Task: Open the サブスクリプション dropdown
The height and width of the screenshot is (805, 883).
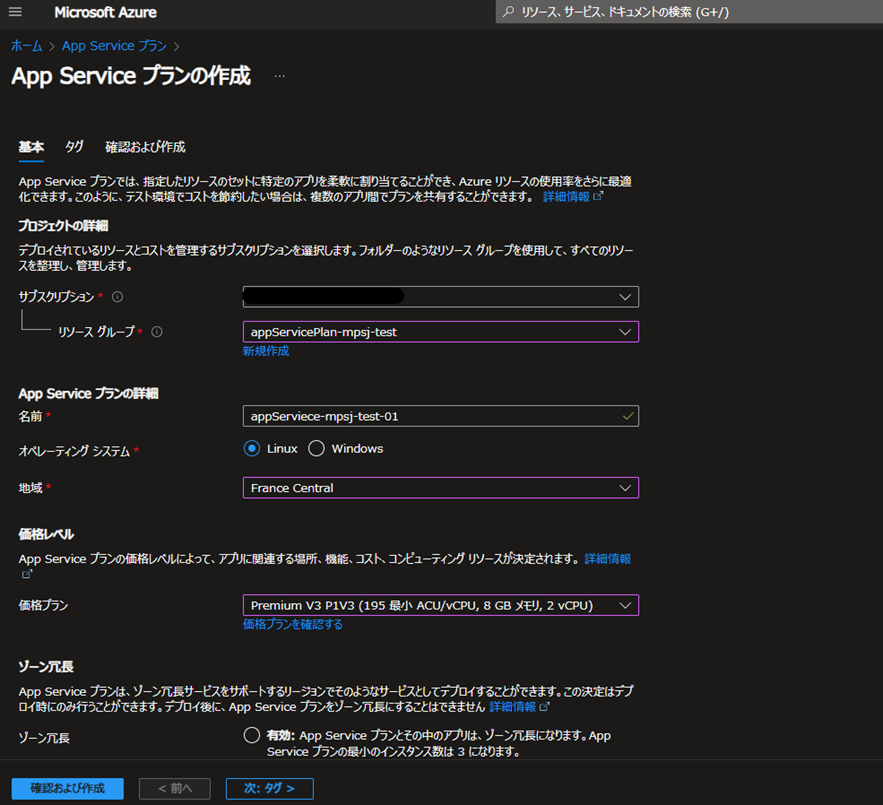Action: 441,297
